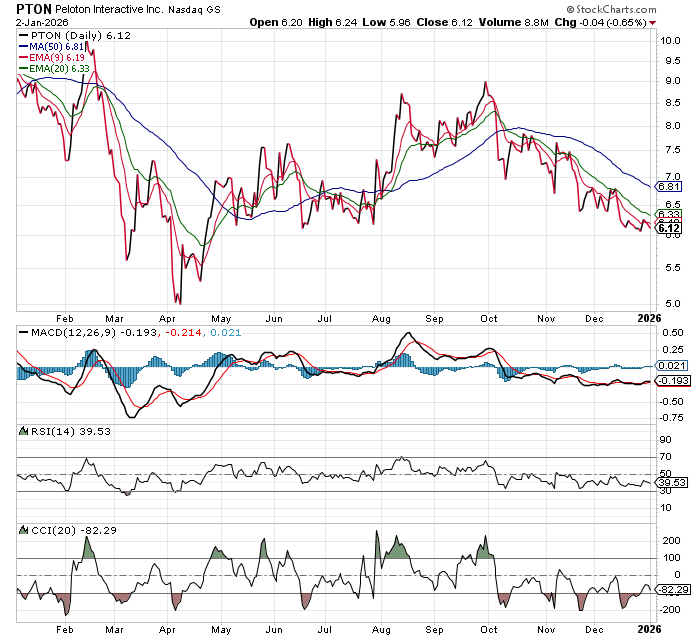Select the PTON (Daily) 6.12 legend entry
This screenshot has height=639, width=700.
pyautogui.click(x=70, y=36)
